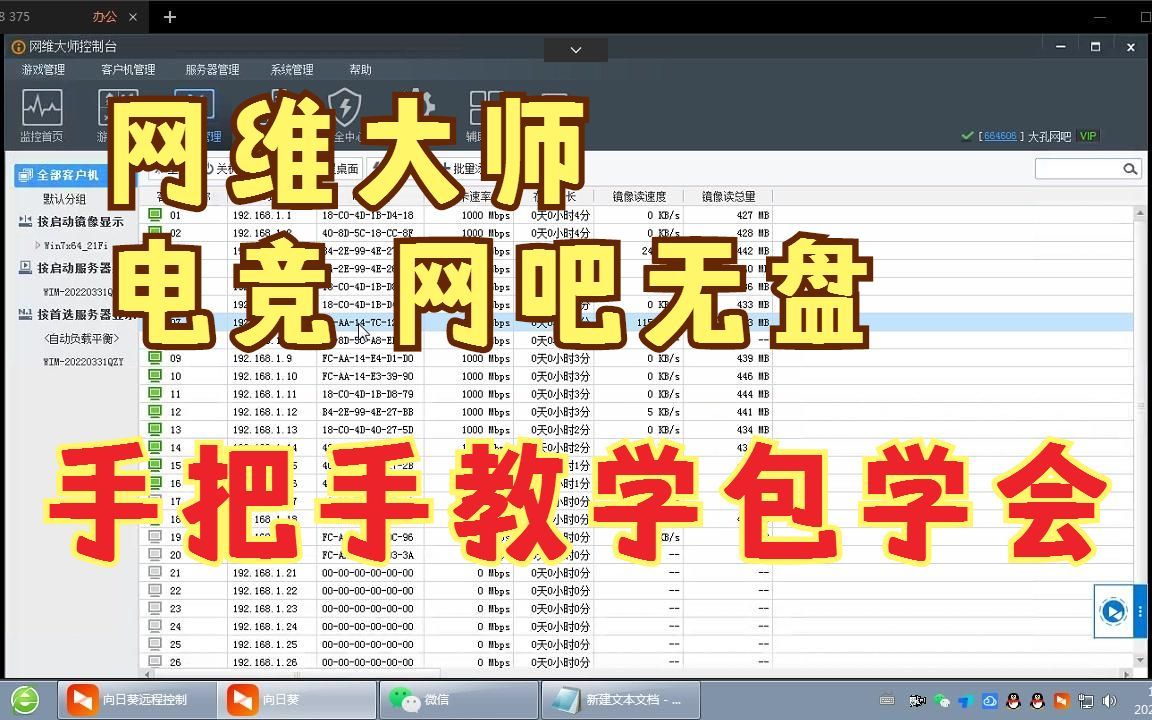Select 默认分组 group

(64, 198)
